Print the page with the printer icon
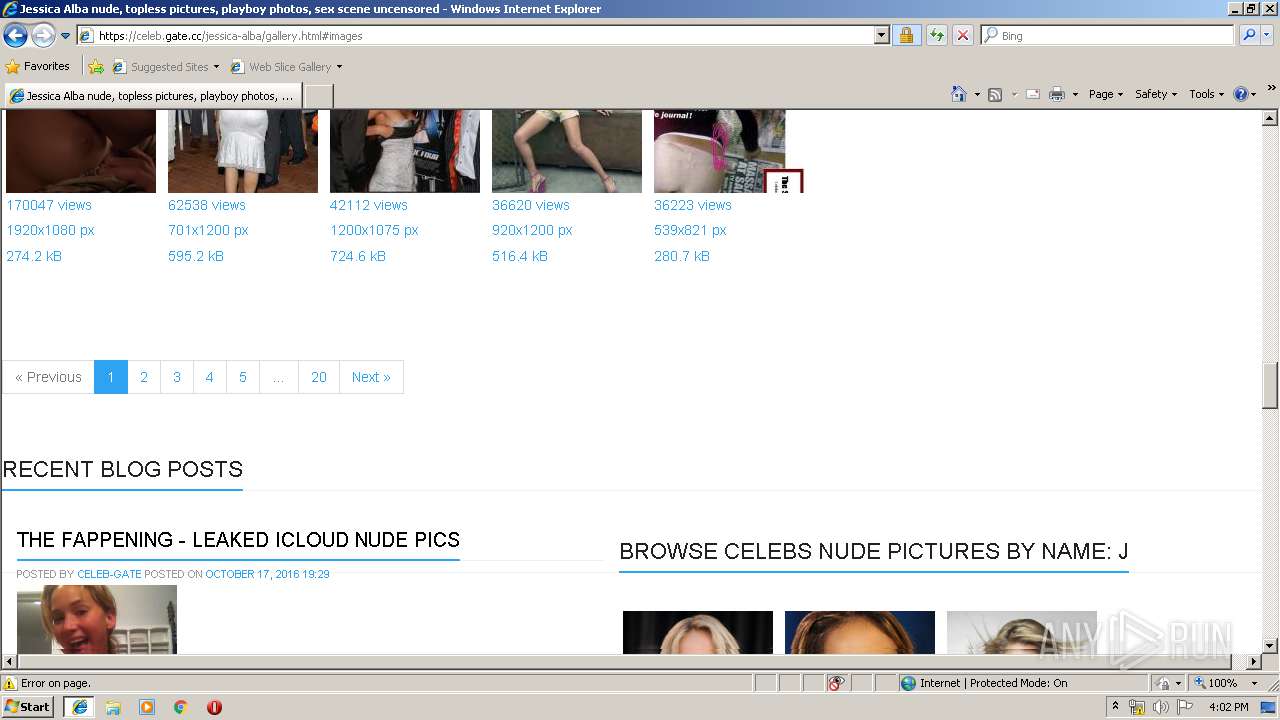Image resolution: width=1280 pixels, height=720 pixels. pos(1057,94)
